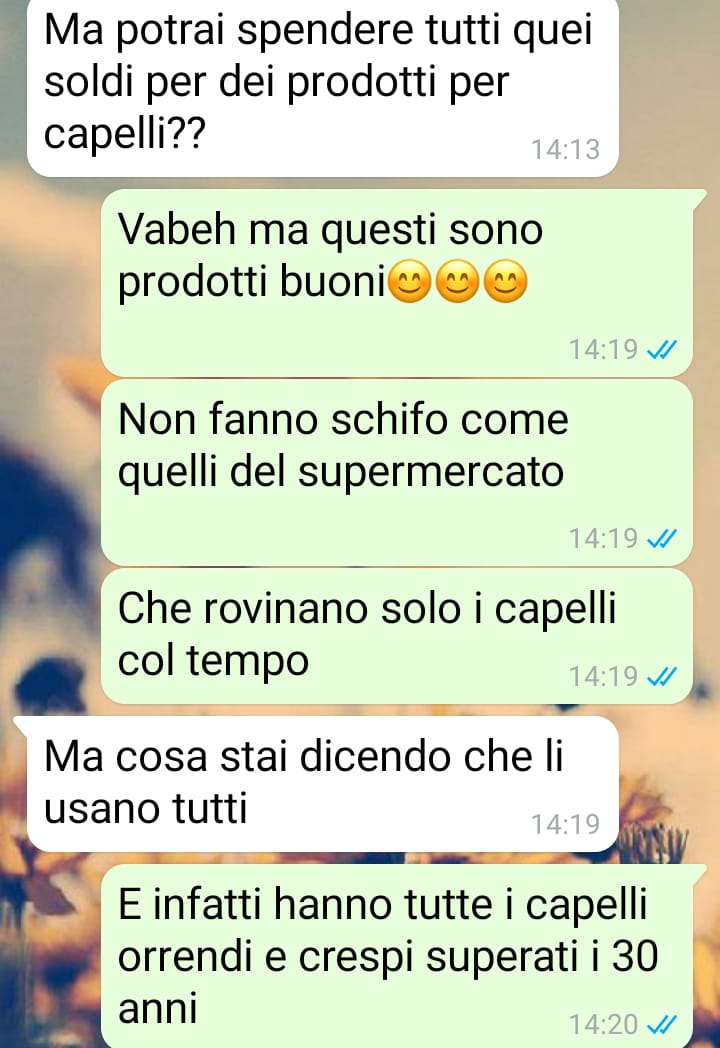The height and width of the screenshot is (1048, 720).
Task: Select the 'Ma cosa stai dicendo' received message
Action: 322,784
